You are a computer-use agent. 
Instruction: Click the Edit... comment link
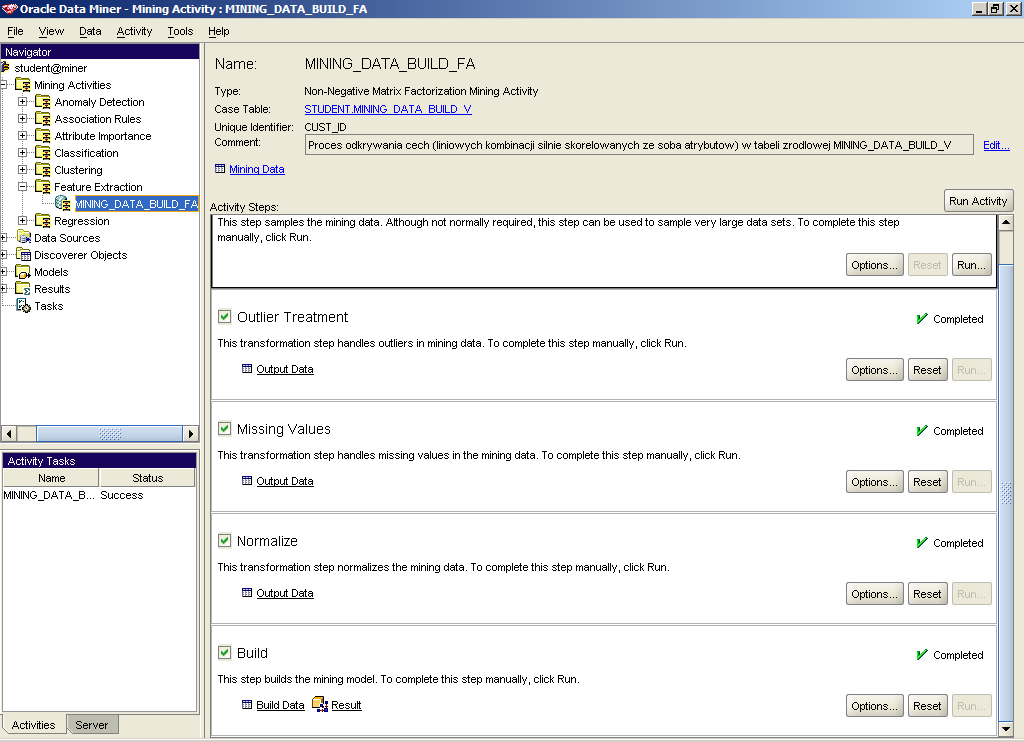tap(997, 145)
